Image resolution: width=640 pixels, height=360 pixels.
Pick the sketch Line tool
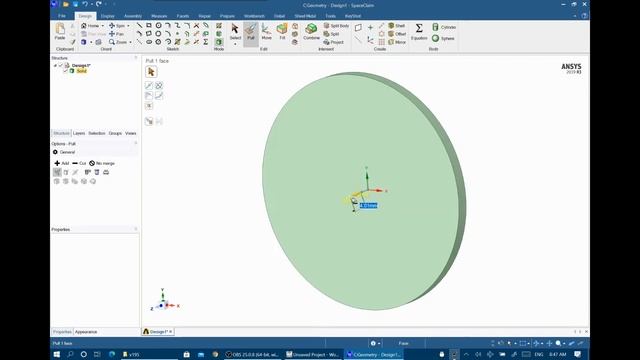[140, 25]
